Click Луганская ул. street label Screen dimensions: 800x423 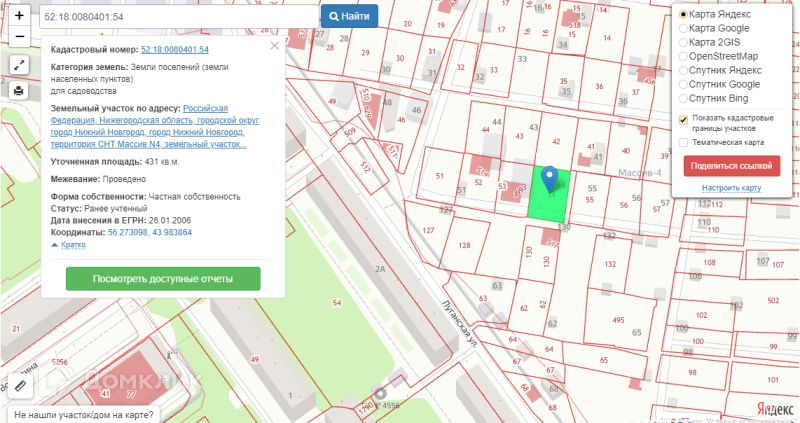pos(460,325)
